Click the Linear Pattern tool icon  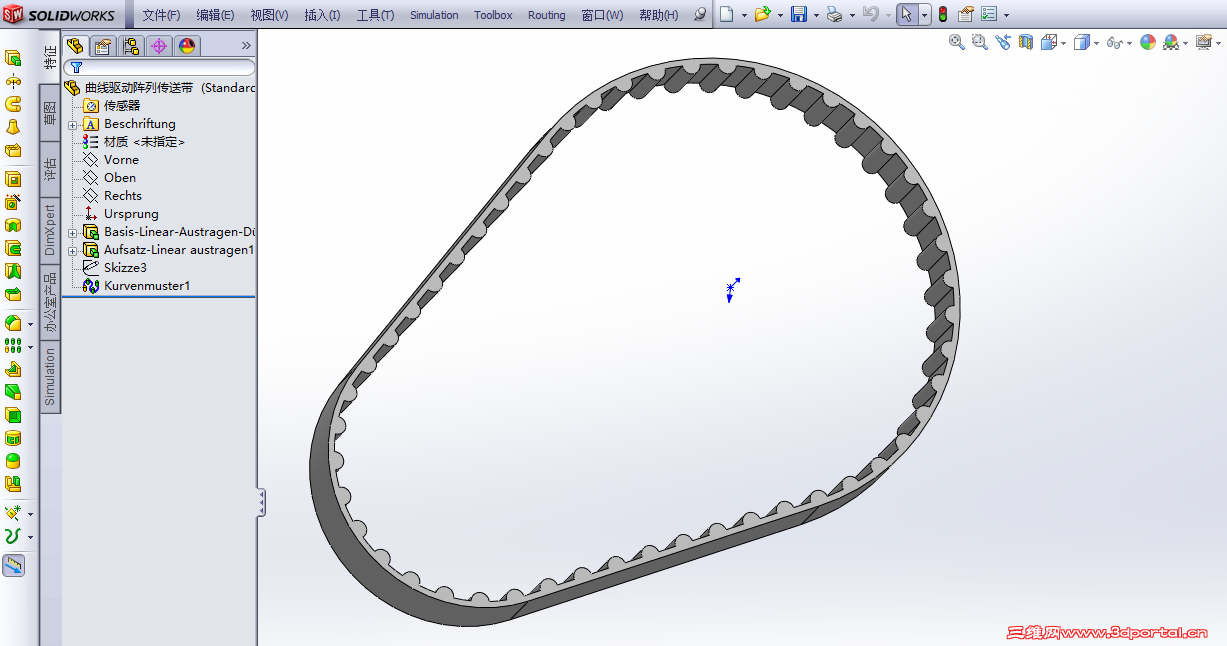point(13,346)
